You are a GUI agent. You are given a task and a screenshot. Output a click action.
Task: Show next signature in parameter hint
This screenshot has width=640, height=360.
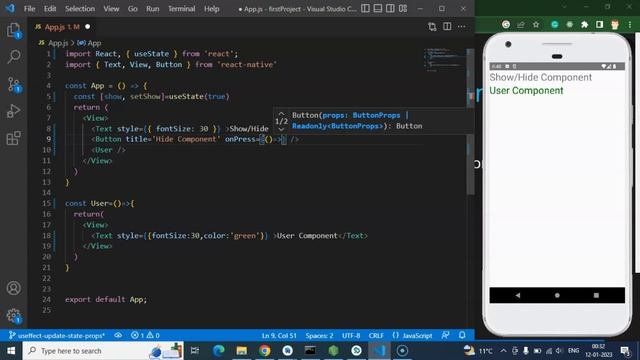pyautogui.click(x=281, y=129)
